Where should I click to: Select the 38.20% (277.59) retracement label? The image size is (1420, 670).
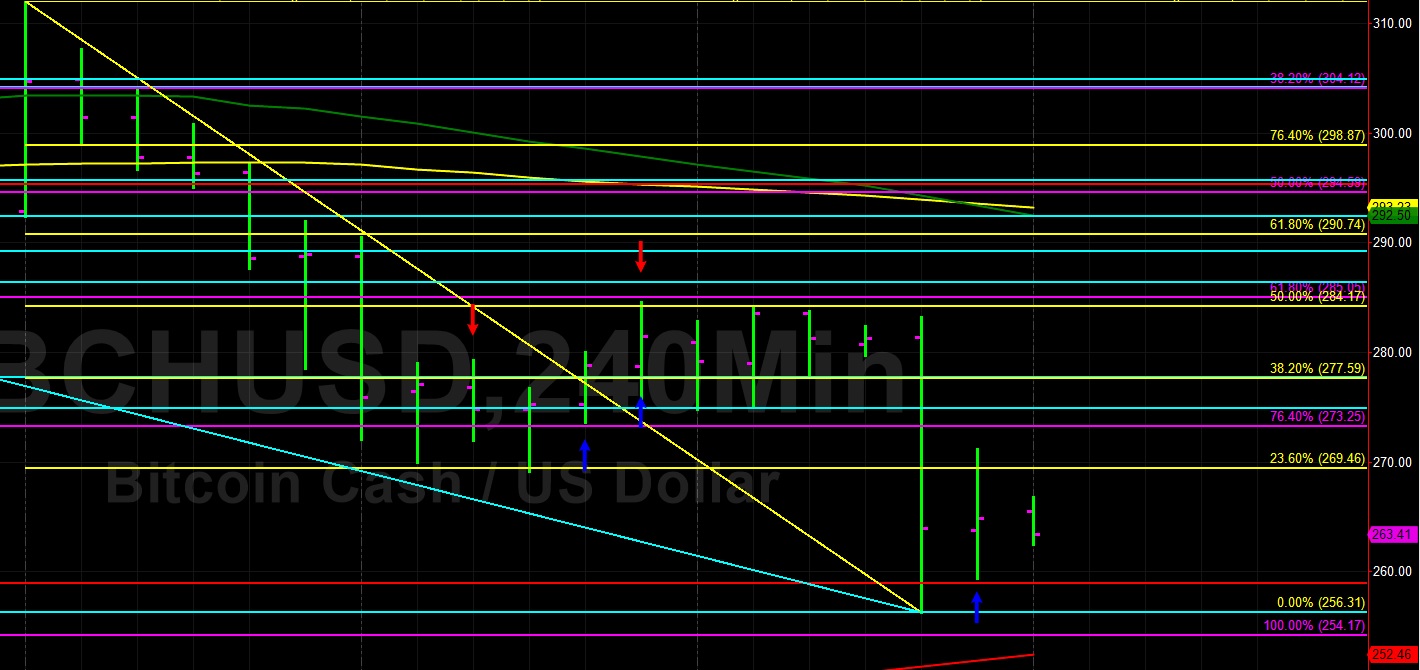point(1317,368)
